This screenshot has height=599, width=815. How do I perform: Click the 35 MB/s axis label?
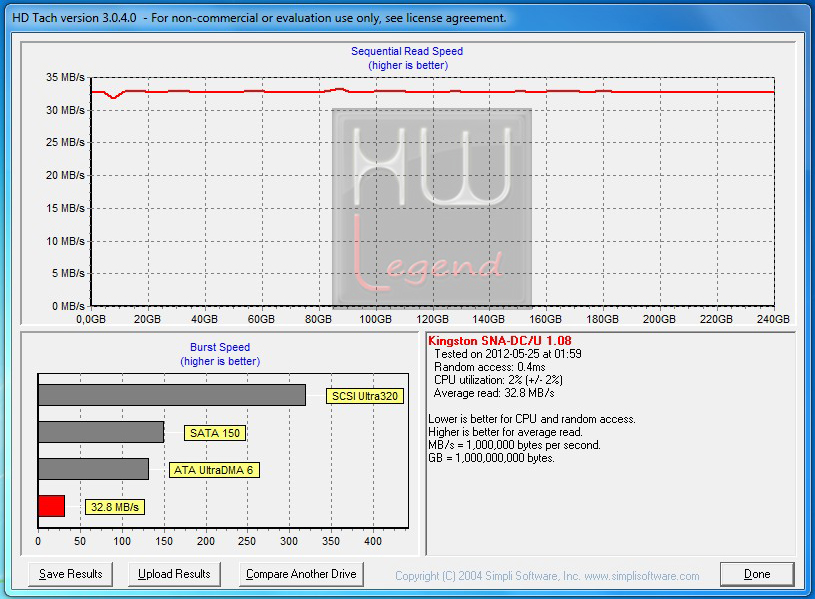65,77
